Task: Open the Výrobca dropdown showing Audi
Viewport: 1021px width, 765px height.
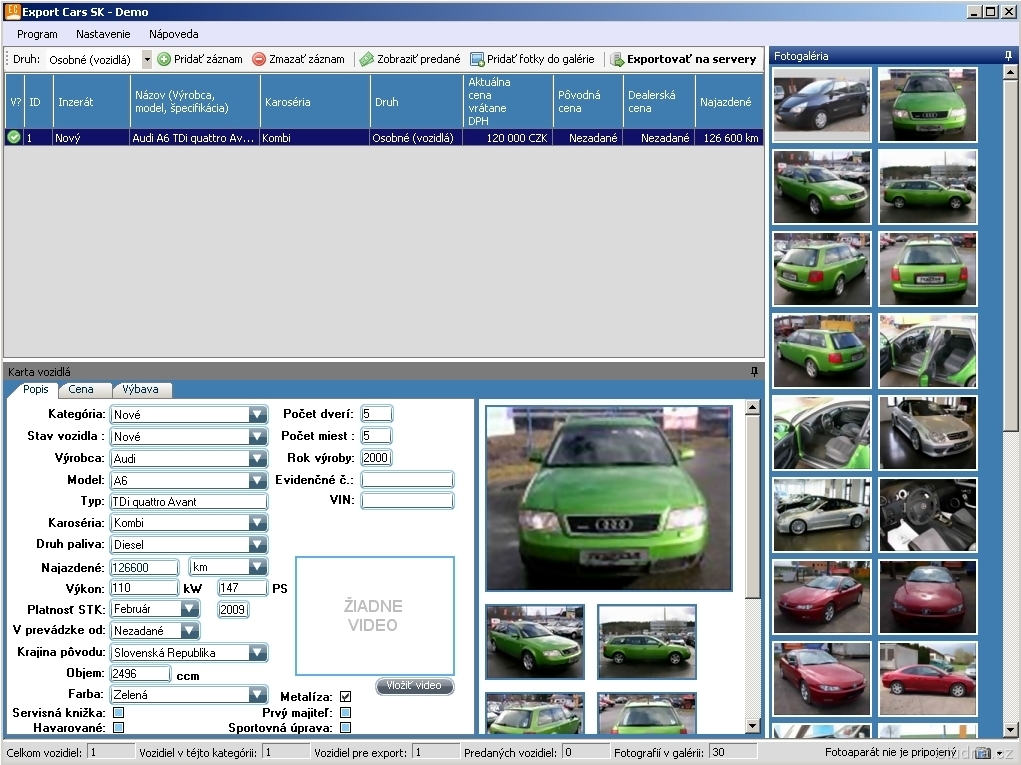Action: pos(258,458)
